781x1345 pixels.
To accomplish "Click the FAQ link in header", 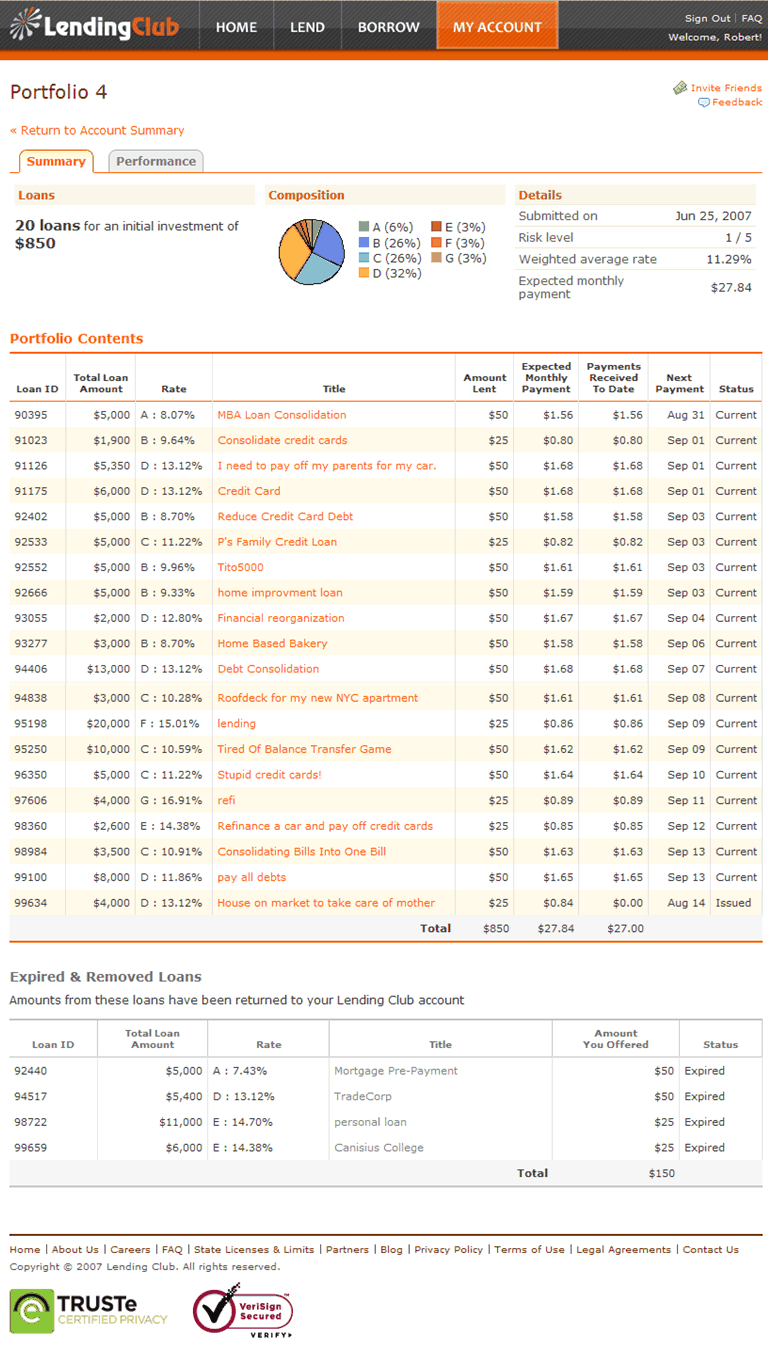I will [751, 18].
